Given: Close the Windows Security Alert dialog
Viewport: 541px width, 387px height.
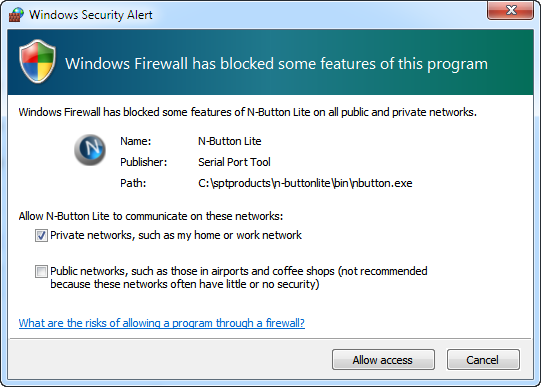Looking at the screenshot, I should tap(510, 10).
